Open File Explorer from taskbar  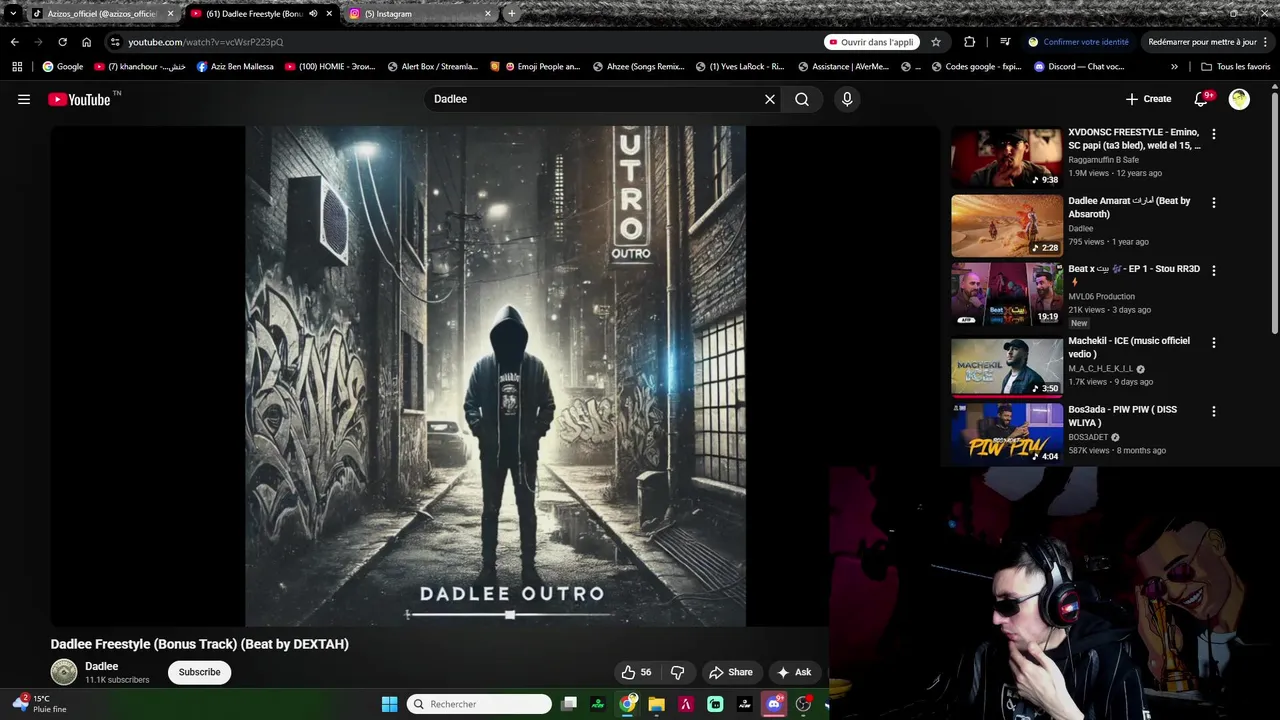point(656,704)
